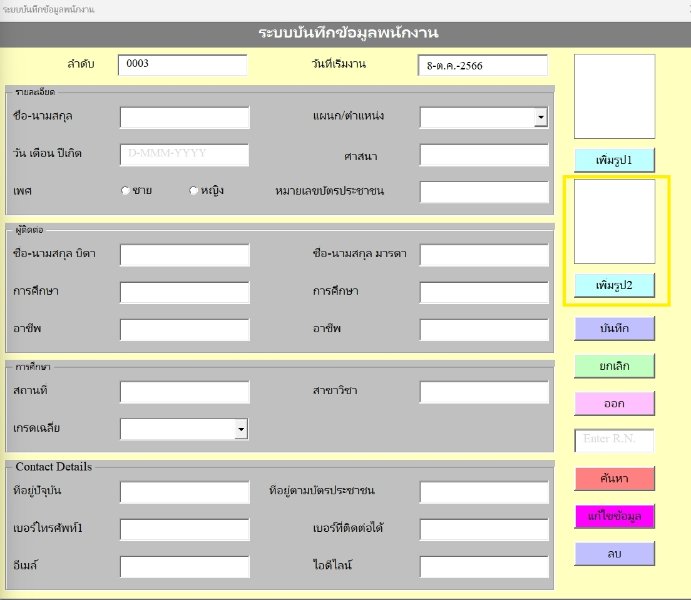This screenshot has width=691, height=600.
Task: Click the เพิ่มรูป1 button
Action: click(614, 160)
